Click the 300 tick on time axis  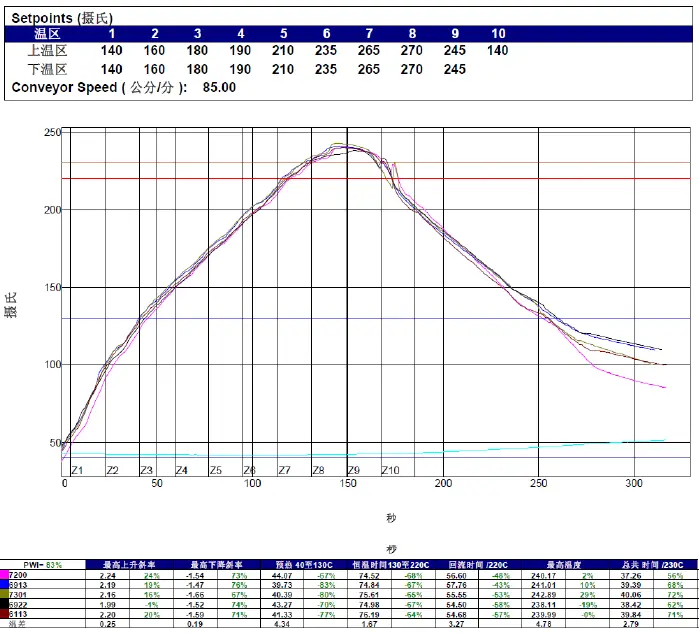coord(634,483)
